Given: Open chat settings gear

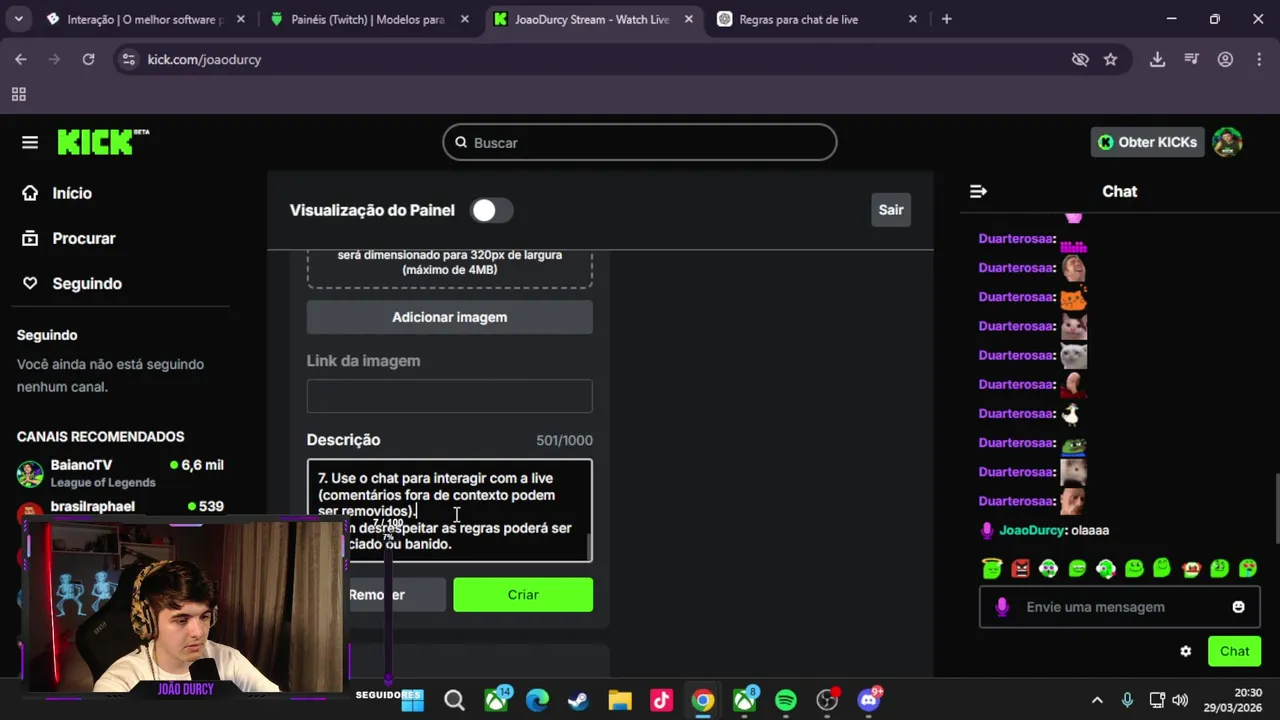Looking at the screenshot, I should point(1185,651).
